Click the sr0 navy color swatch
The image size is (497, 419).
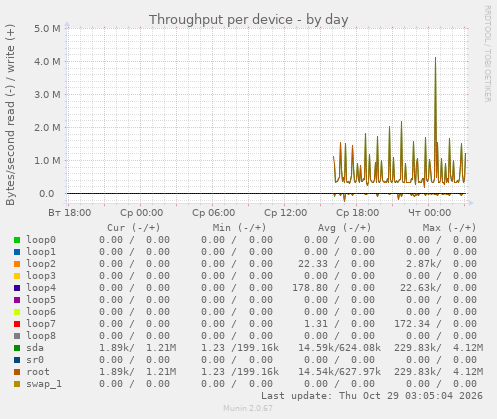coord(17,360)
